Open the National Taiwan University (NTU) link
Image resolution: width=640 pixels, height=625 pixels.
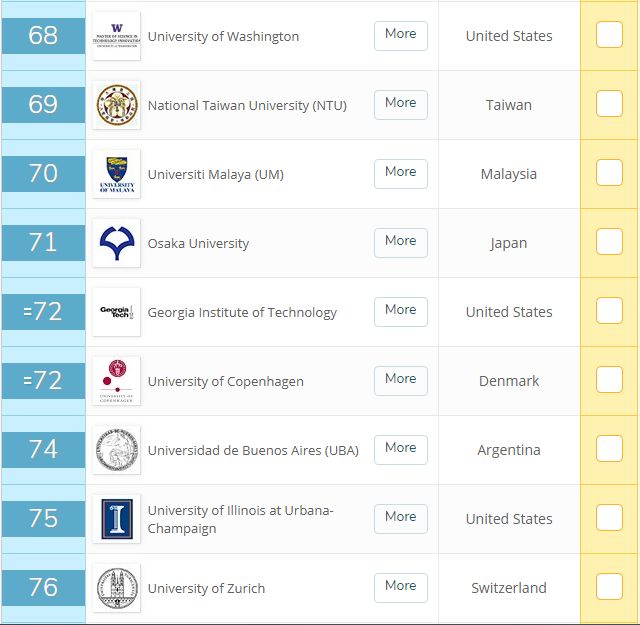pos(247,105)
